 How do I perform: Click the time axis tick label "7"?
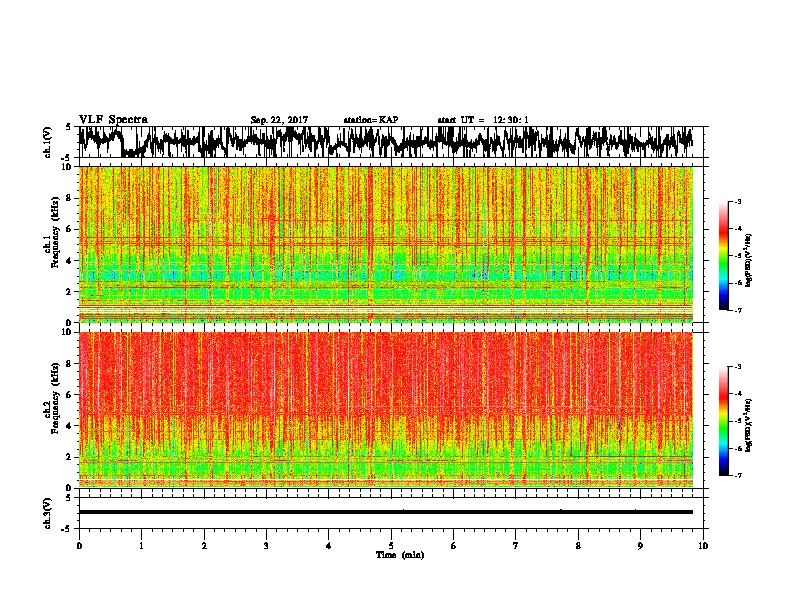tap(516, 546)
